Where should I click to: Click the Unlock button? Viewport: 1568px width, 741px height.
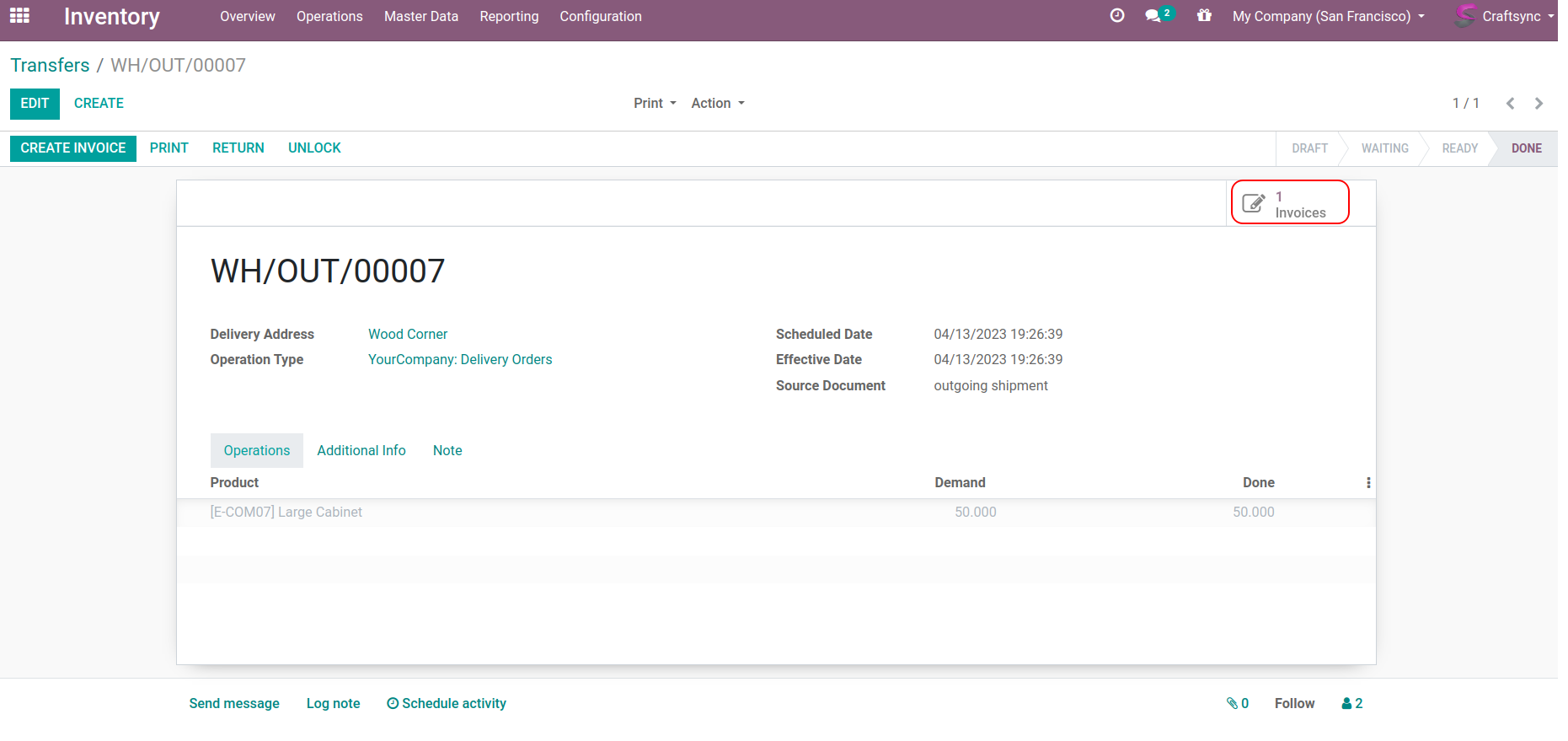tap(314, 148)
